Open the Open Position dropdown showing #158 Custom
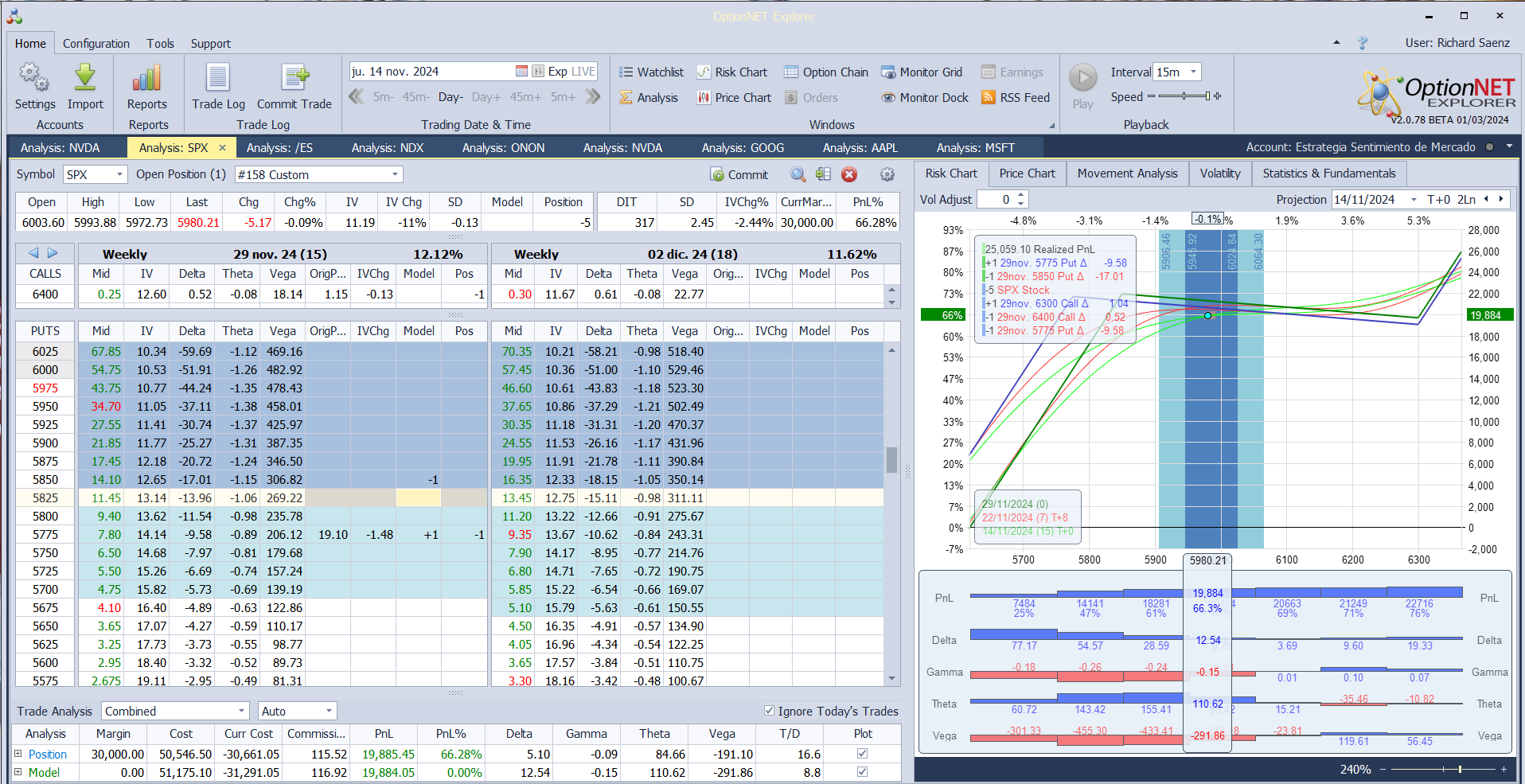Image resolution: width=1525 pixels, height=784 pixels. [x=395, y=174]
